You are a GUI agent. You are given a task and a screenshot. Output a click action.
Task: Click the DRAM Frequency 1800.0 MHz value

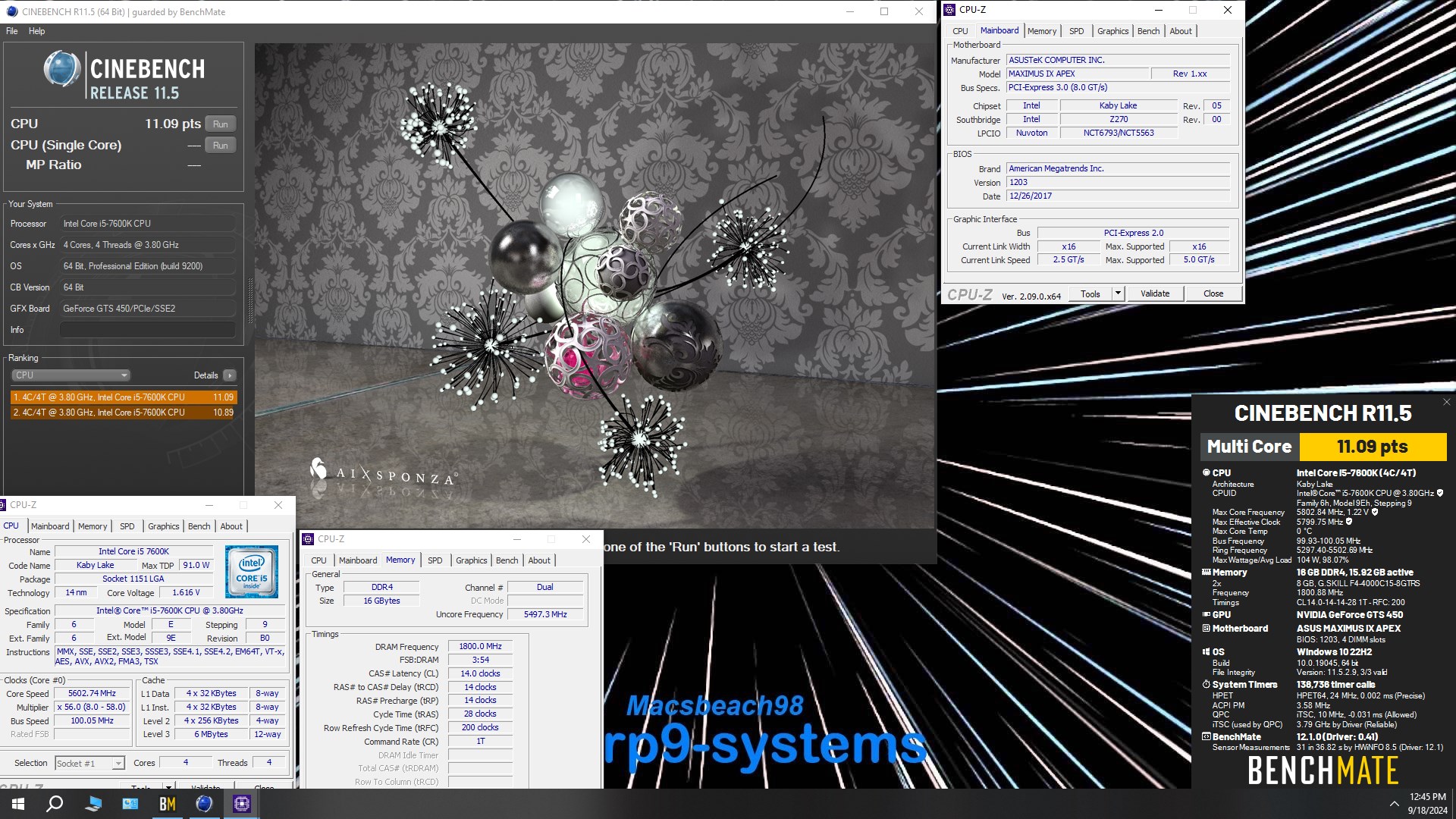(x=480, y=647)
